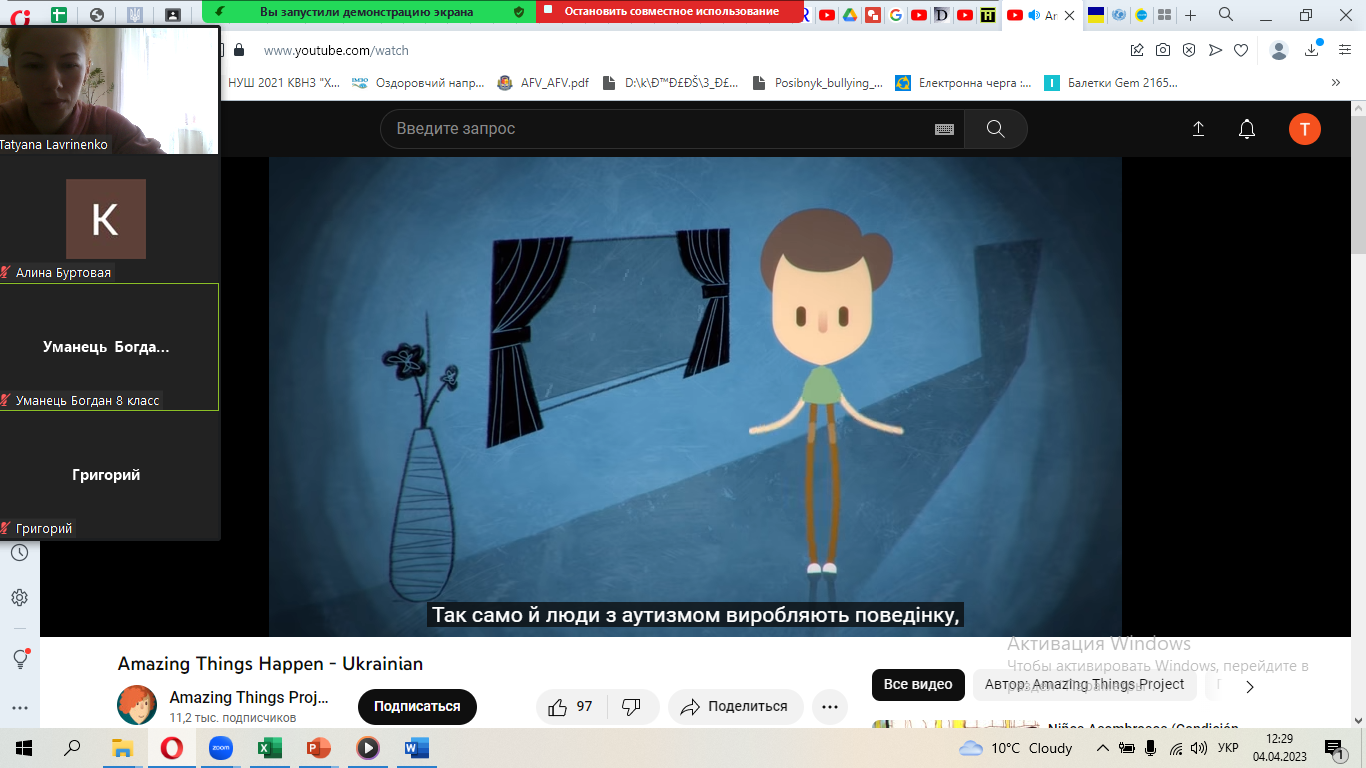
Task: Click the YouTube upload video icon
Action: pyautogui.click(x=1198, y=129)
